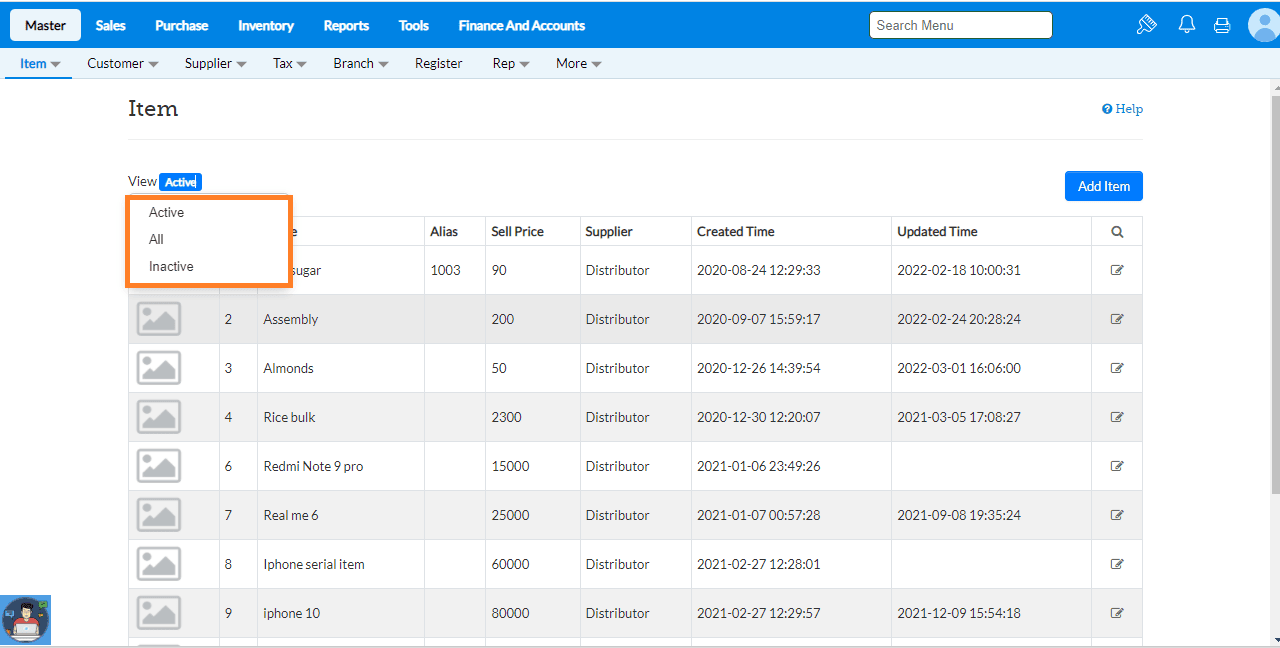Viewport: 1280px width, 648px height.
Task: Switch to the Inventory tab
Action: pyautogui.click(x=266, y=25)
